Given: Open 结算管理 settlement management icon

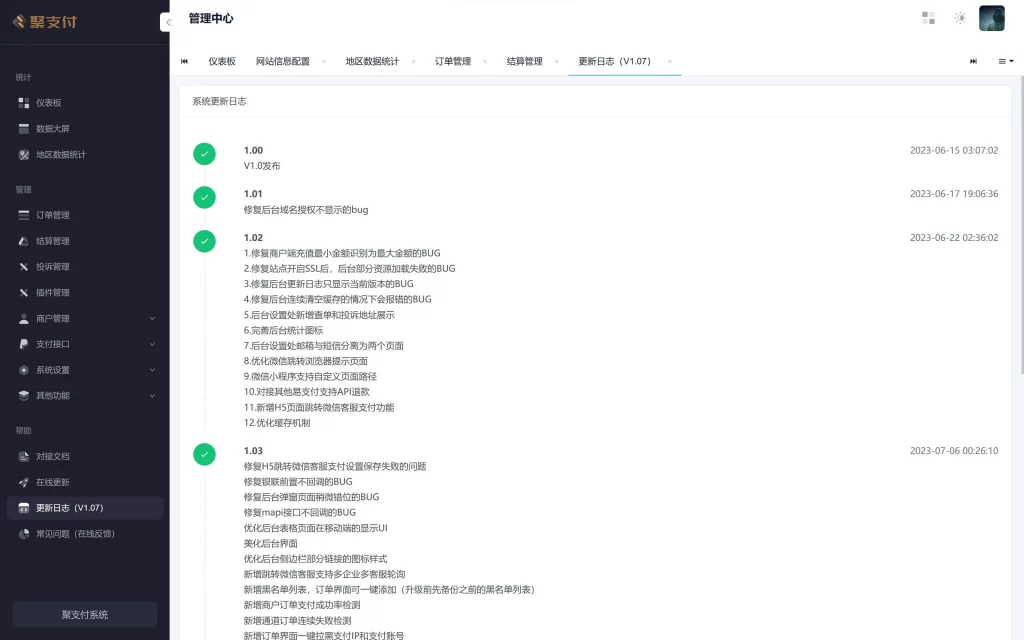Looking at the screenshot, I should [22, 240].
